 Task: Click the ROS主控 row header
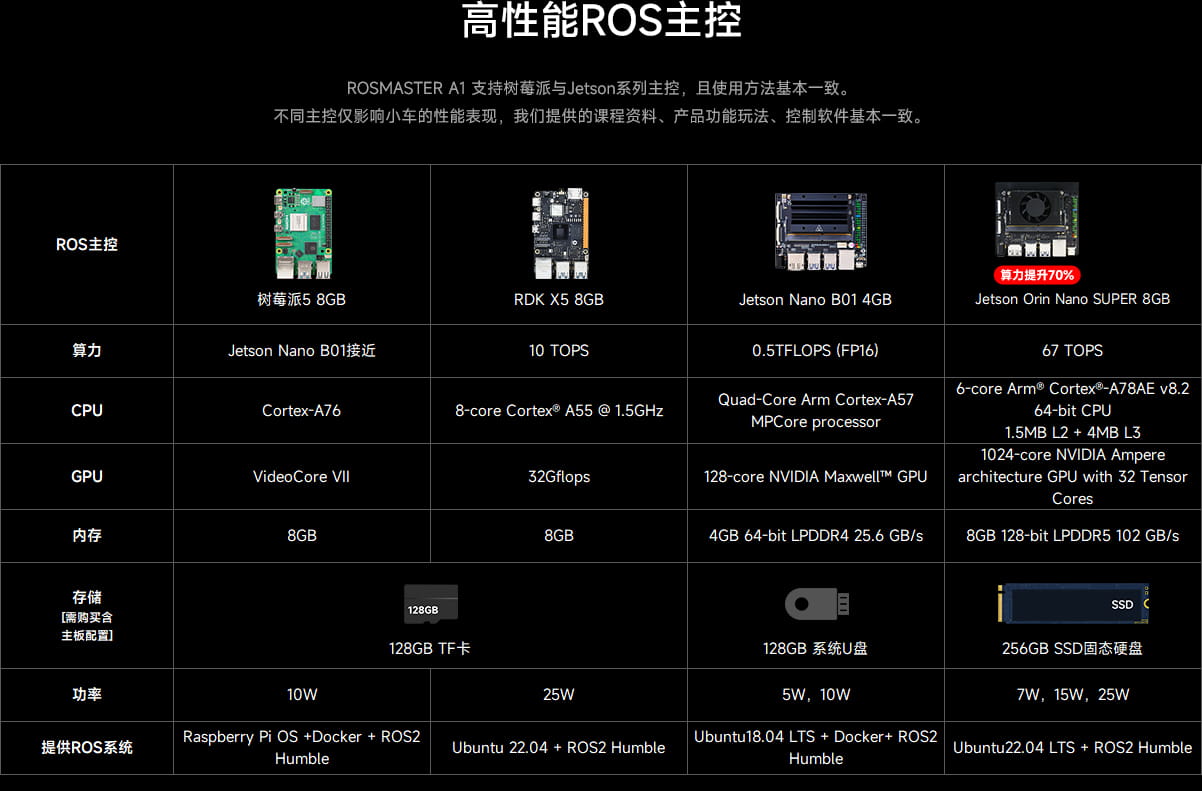(87, 244)
